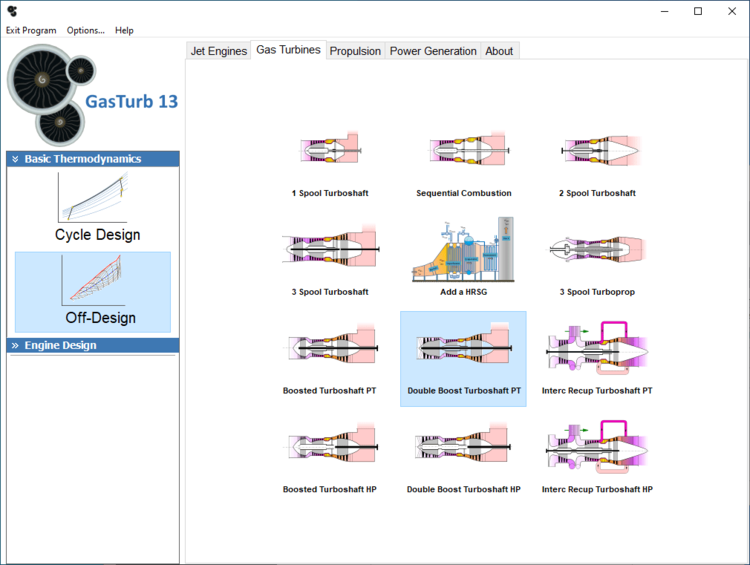
Task: Select the 1 Spool Turboshaft engine icon
Action: click(x=330, y=152)
